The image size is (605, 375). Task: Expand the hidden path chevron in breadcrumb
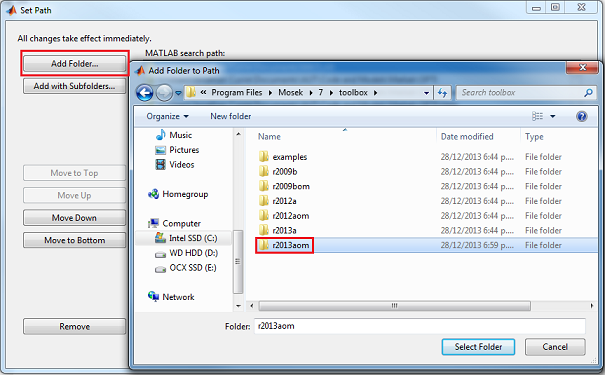pos(203,92)
